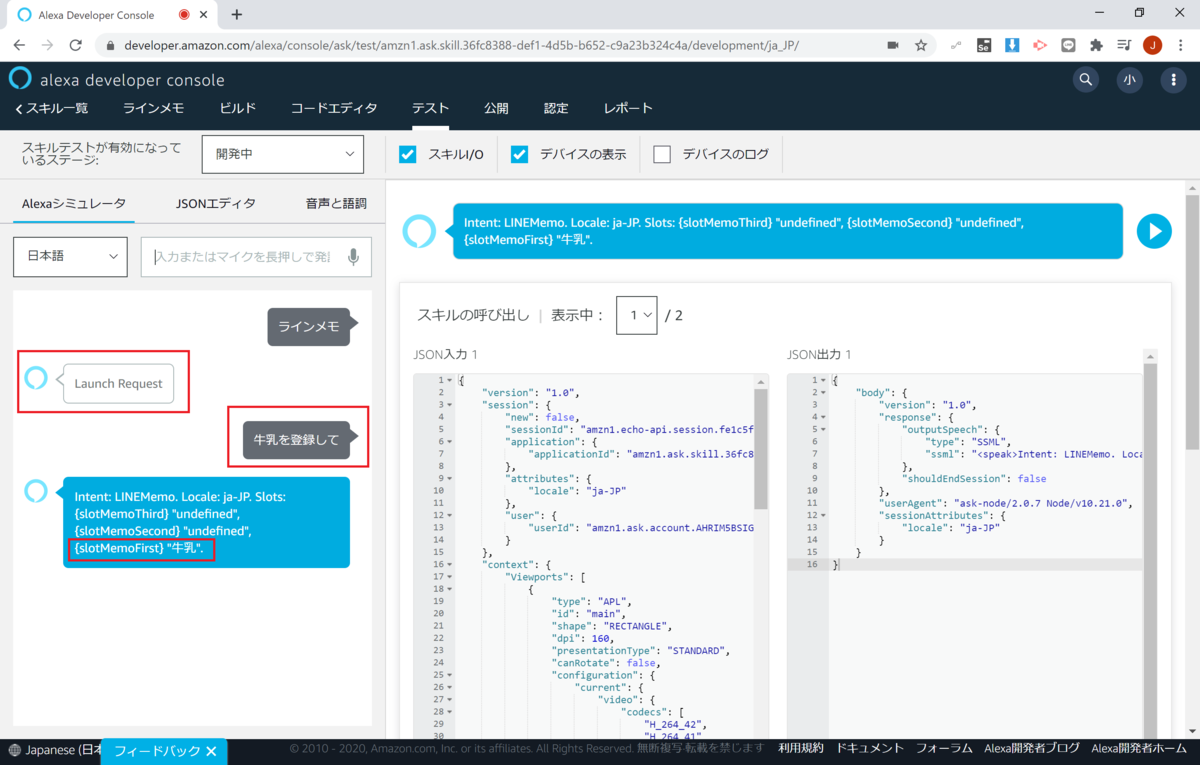
Task: Play the Alexa response audio
Action: click(x=1154, y=231)
